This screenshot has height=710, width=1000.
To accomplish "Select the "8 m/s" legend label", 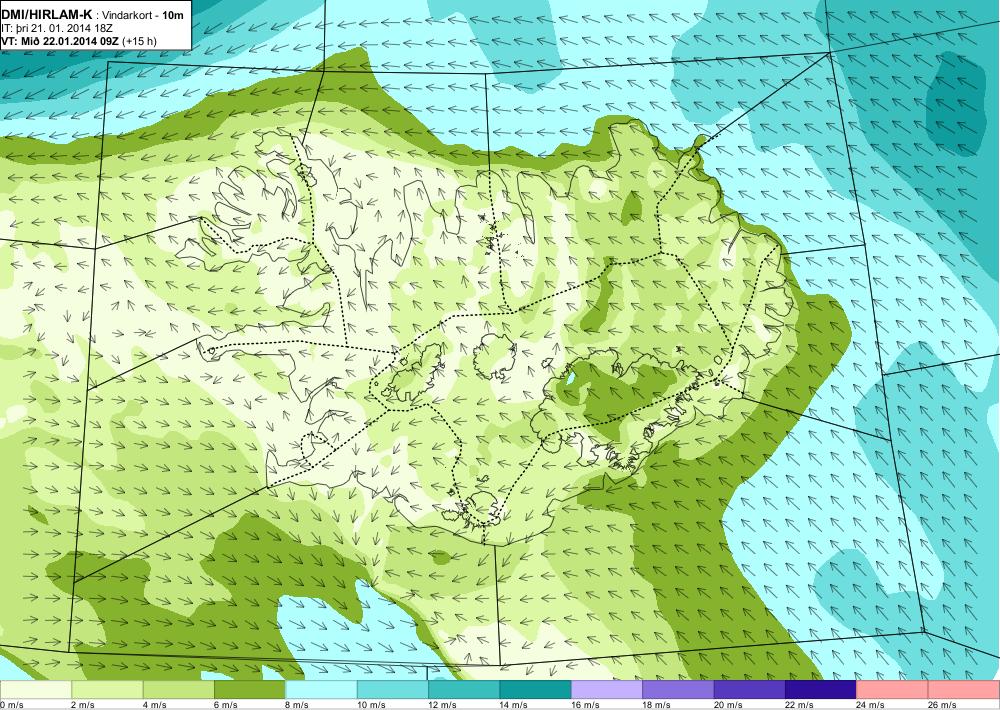I will point(297,705).
